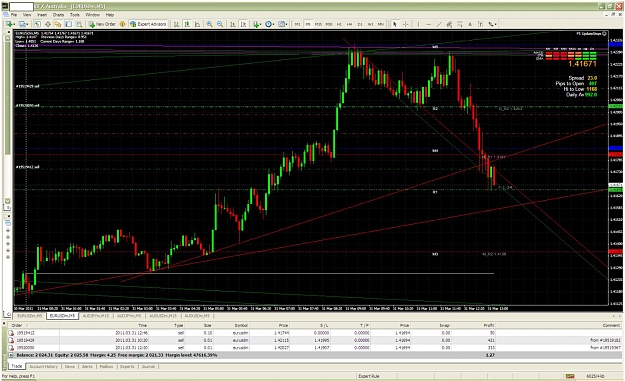Open the Charts menu
625x381 pixels.
(58, 15)
